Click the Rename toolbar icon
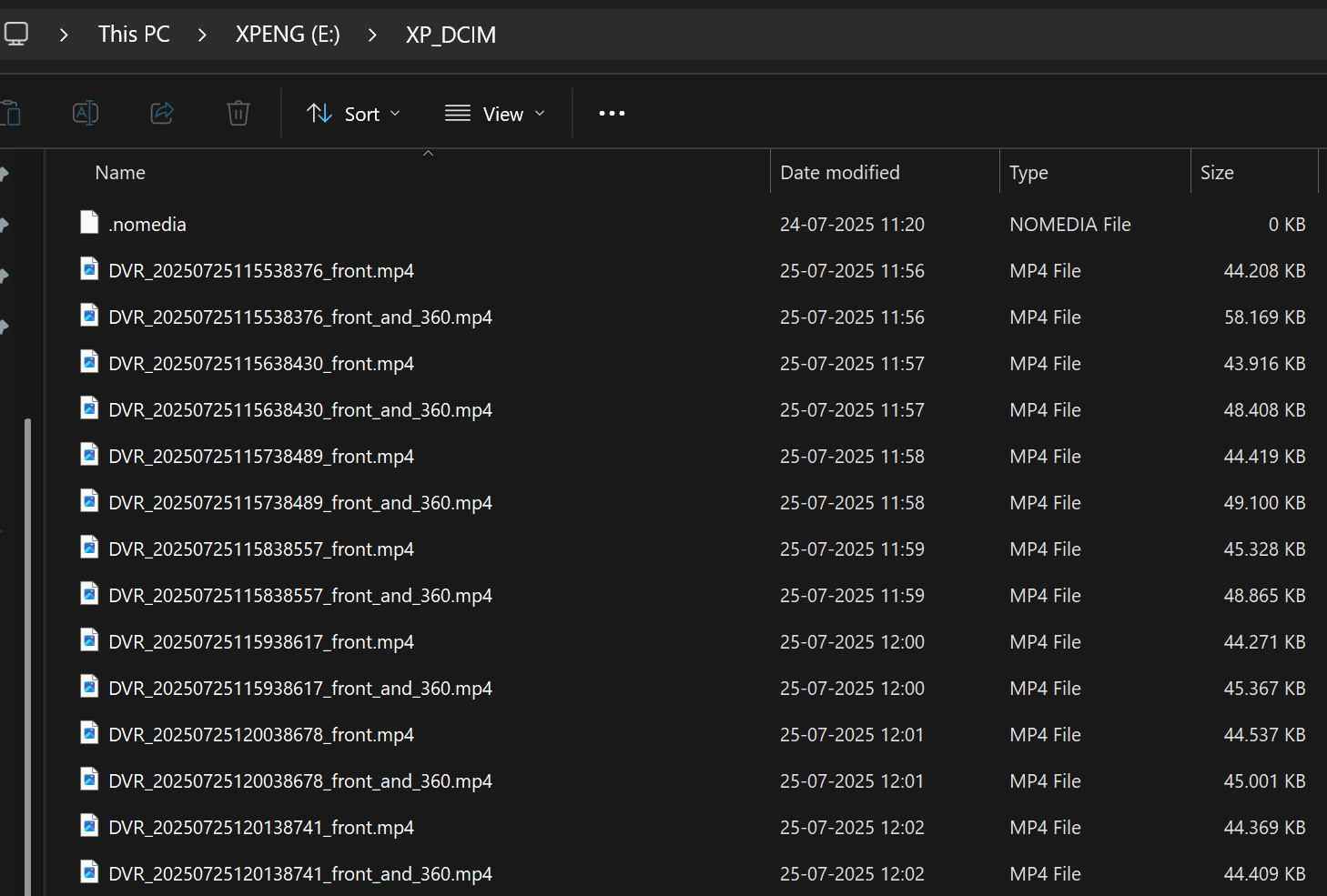This screenshot has width=1327, height=896. tap(86, 113)
